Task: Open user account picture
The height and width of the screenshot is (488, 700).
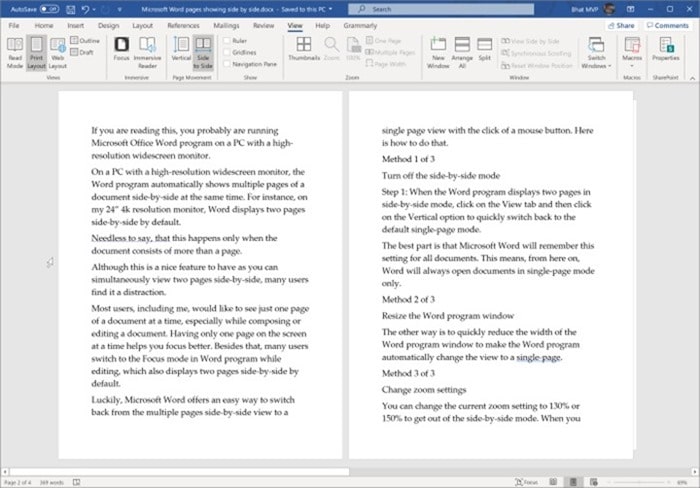Action: coord(609,9)
